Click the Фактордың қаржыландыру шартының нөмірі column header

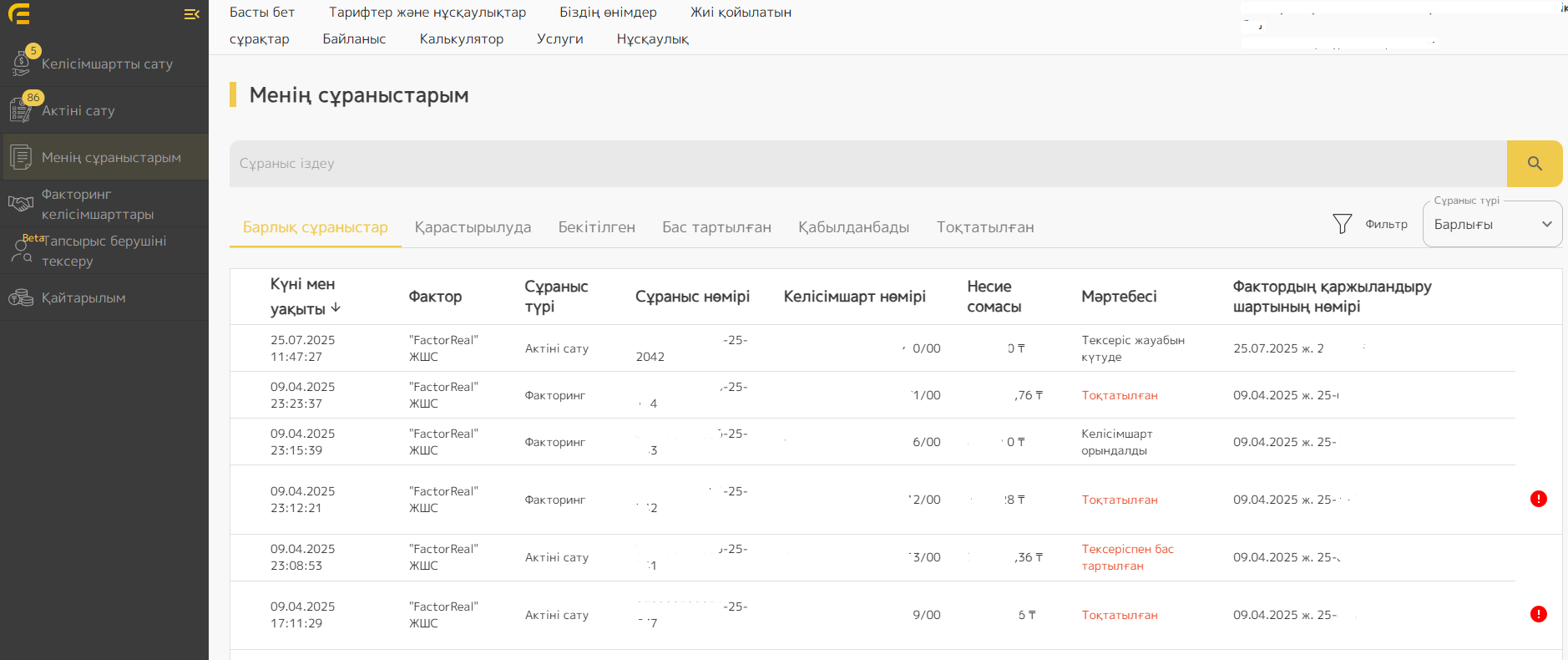[1332, 297]
